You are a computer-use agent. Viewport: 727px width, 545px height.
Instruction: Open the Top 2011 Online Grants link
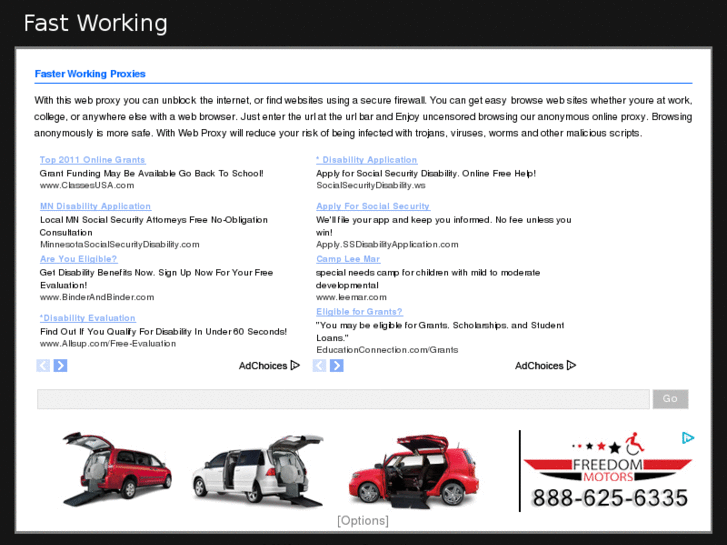click(93, 160)
